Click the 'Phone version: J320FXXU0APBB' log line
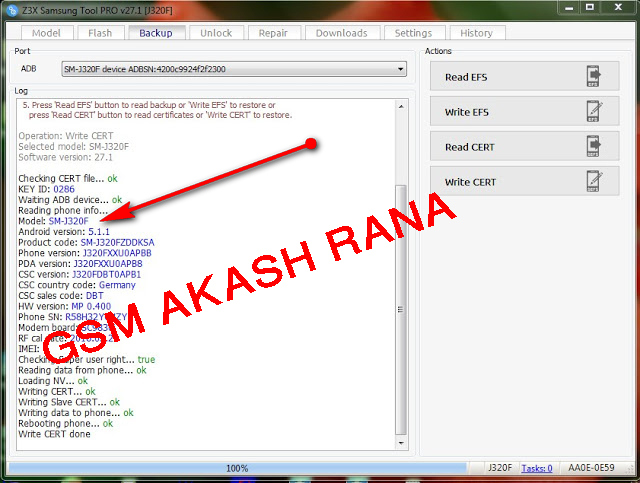 click(85, 253)
